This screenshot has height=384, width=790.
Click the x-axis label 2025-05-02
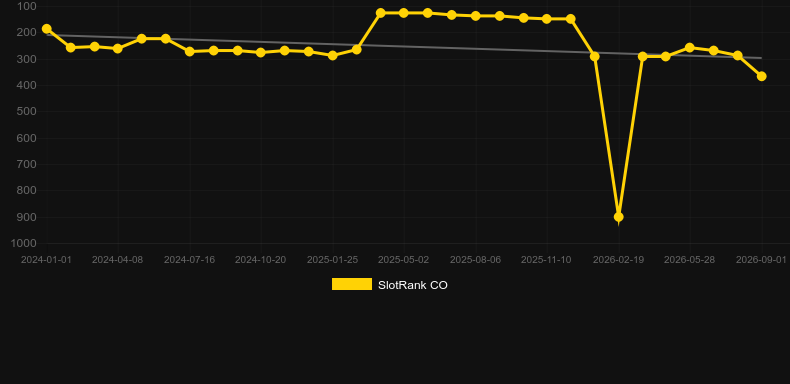[x=404, y=260]
